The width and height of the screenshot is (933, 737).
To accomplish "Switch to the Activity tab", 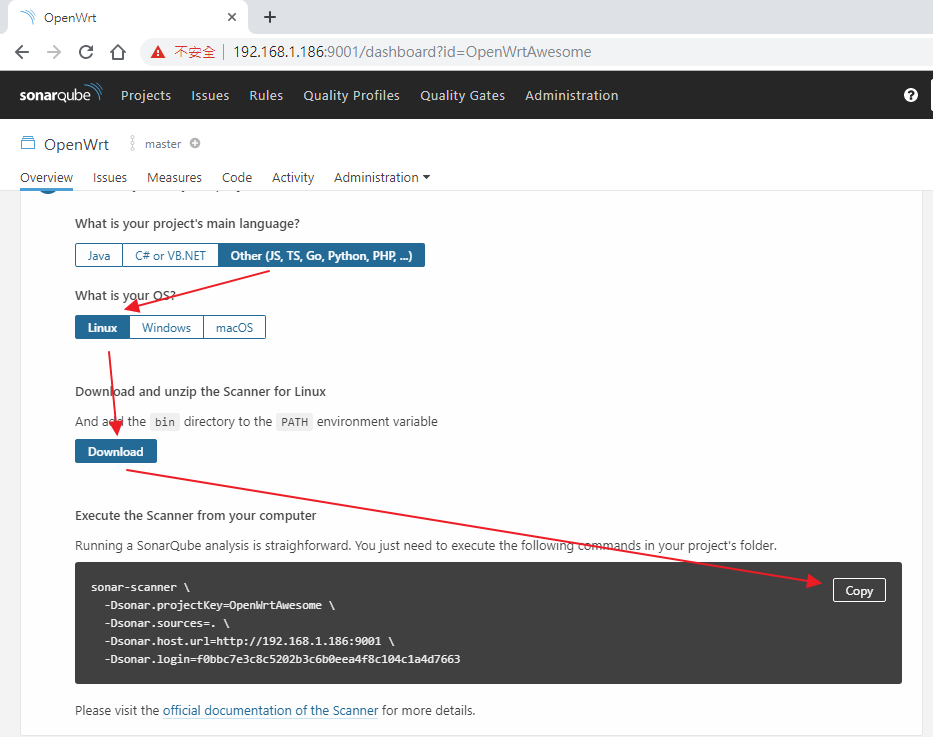I will (293, 177).
